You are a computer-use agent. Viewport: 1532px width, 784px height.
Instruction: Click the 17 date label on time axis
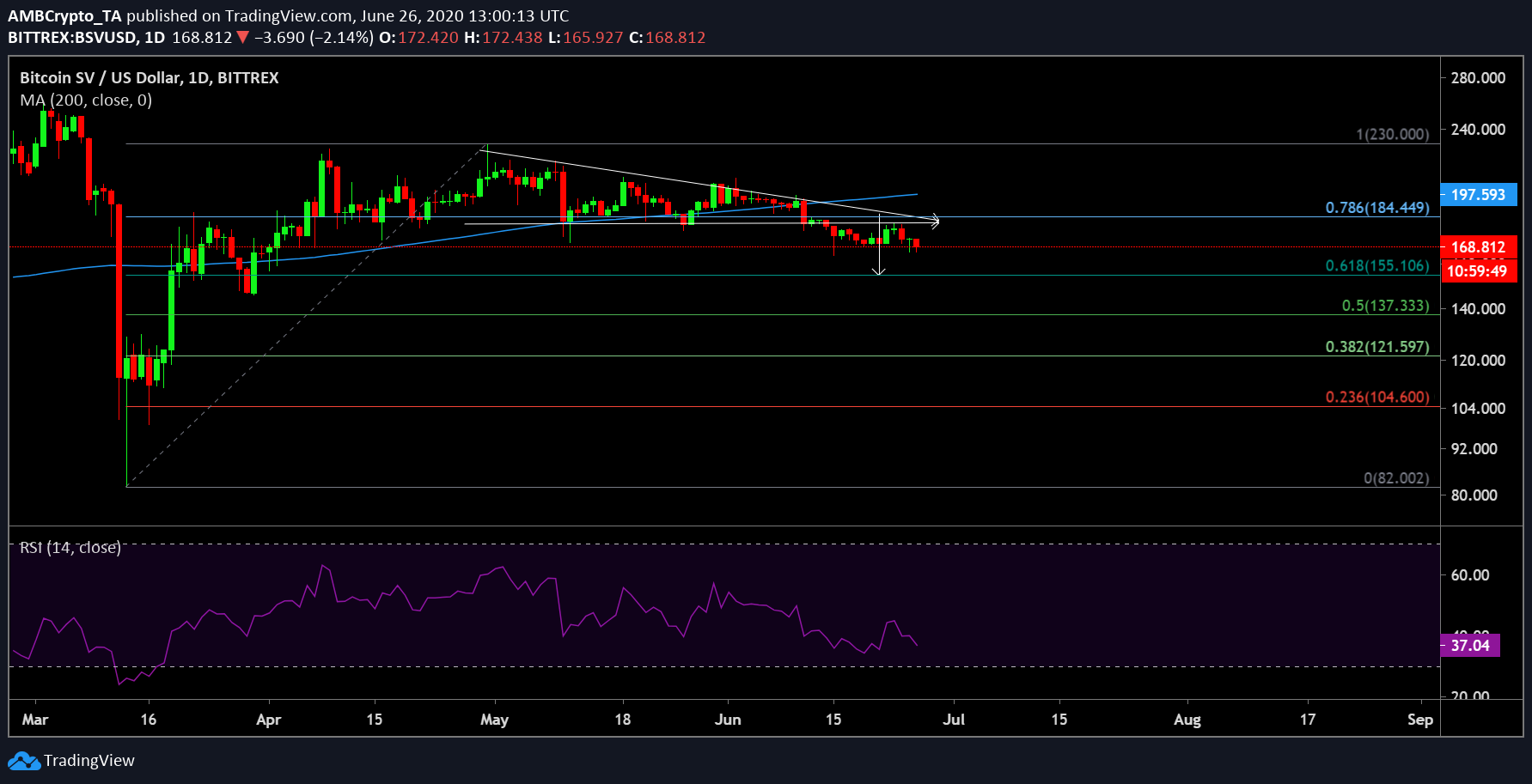click(1308, 720)
